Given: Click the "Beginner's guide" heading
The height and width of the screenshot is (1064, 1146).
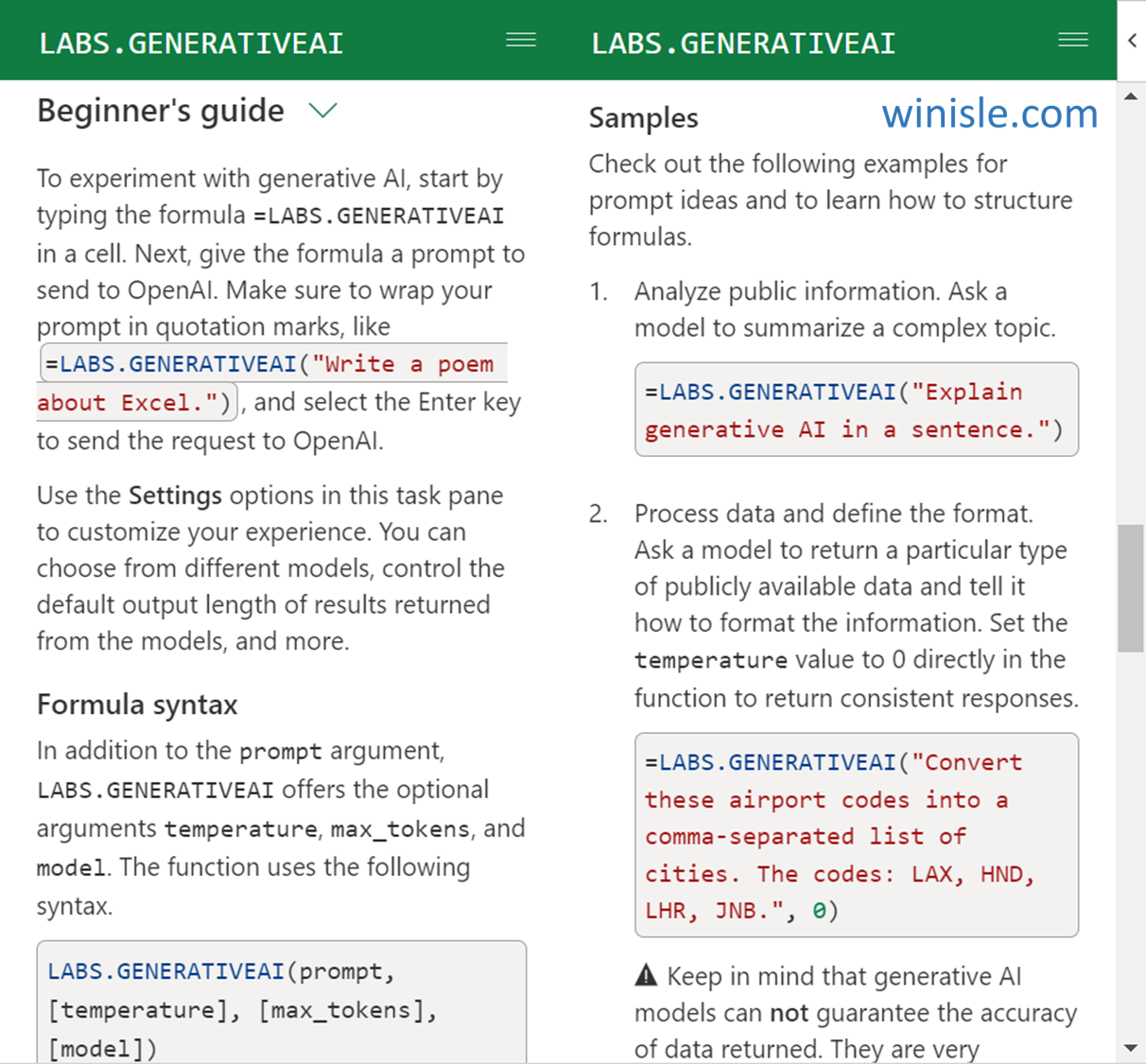Looking at the screenshot, I should pos(161,111).
